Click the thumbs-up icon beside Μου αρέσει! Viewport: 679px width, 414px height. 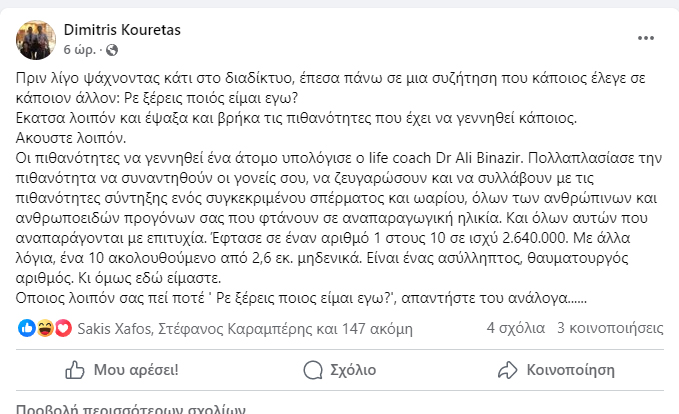pyautogui.click(x=74, y=370)
